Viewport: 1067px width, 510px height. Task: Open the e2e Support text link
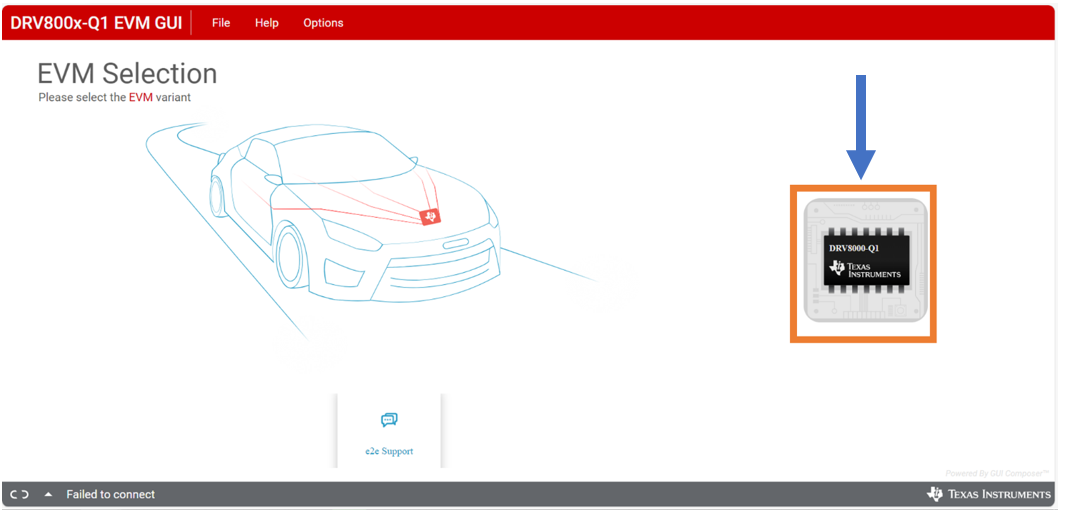(389, 451)
